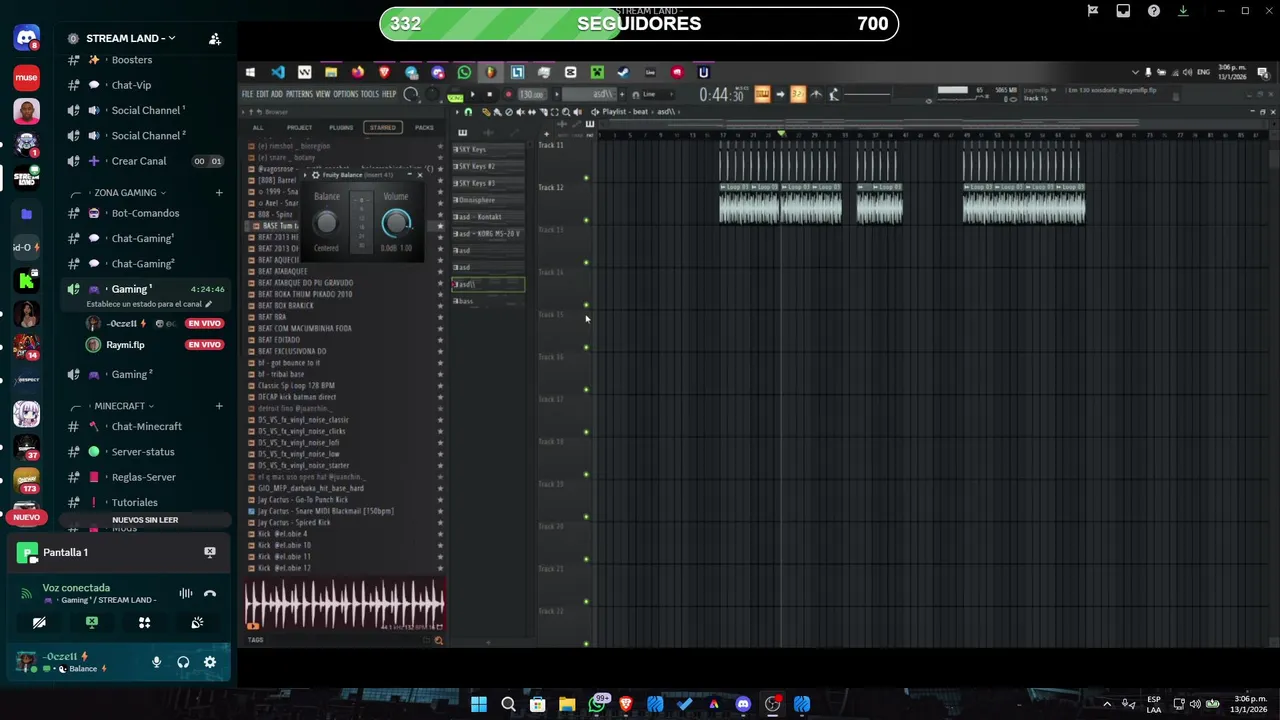Screen dimensions: 1280x720
Task: Open Discord soundboard button
Action: [197, 622]
